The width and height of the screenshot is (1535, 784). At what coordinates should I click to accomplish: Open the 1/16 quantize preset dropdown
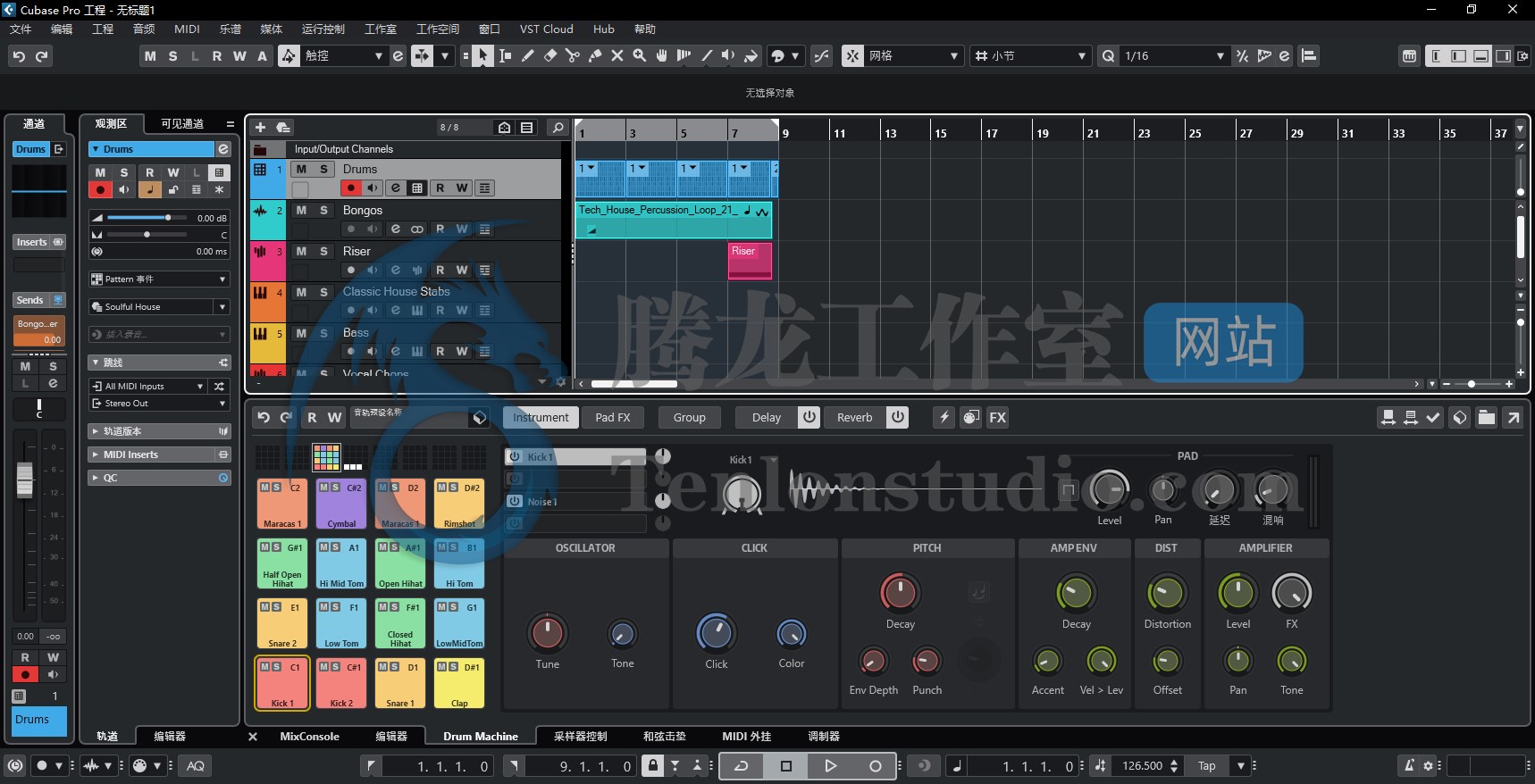pos(1174,55)
